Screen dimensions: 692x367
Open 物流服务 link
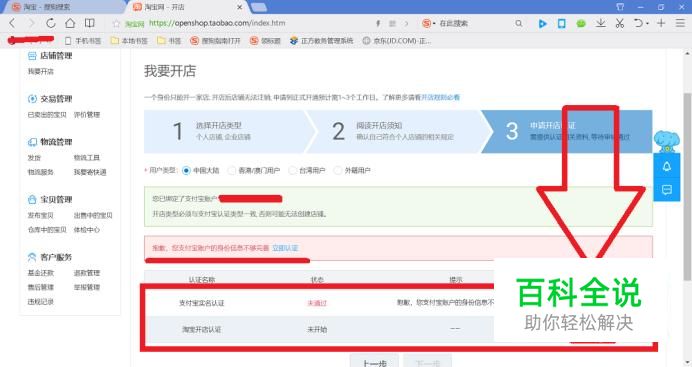pyautogui.click(x=41, y=172)
